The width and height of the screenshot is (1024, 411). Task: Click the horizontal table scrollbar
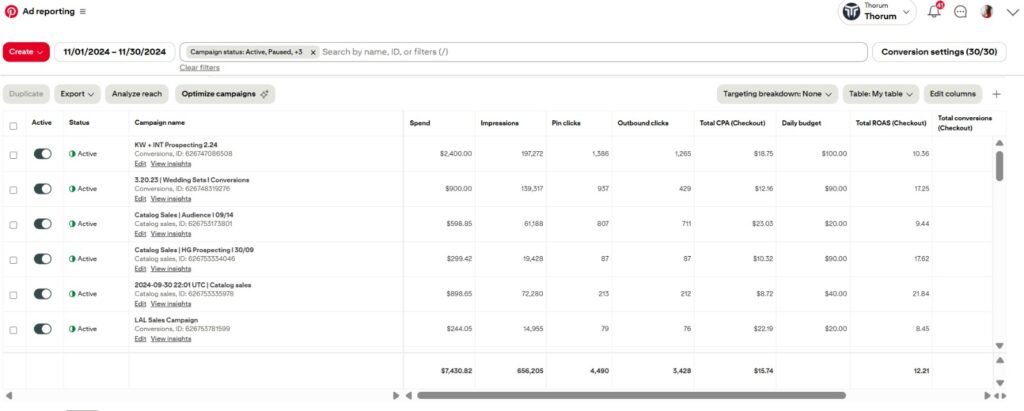(630, 395)
